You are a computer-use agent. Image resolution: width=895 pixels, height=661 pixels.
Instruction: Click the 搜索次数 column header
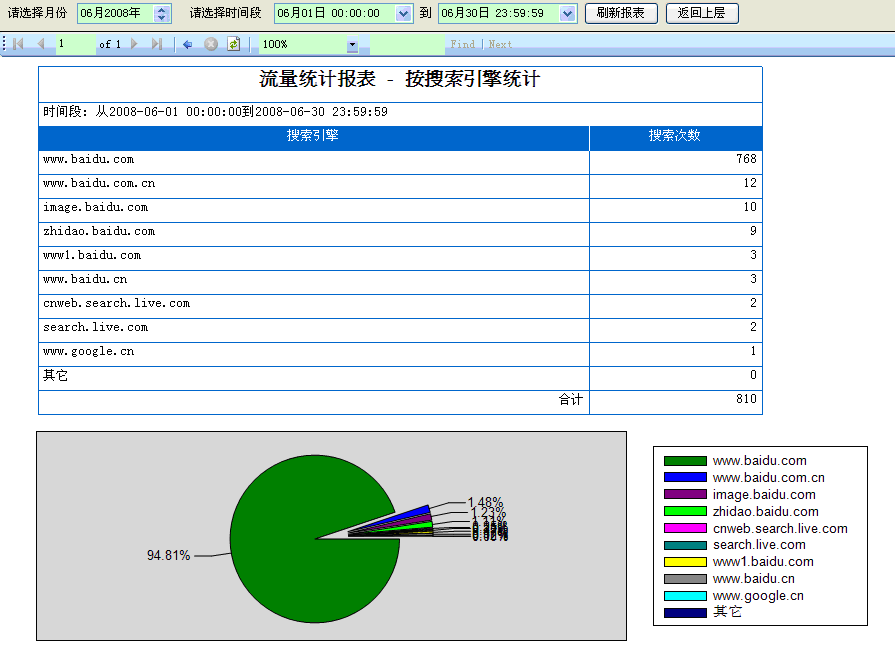tap(675, 137)
